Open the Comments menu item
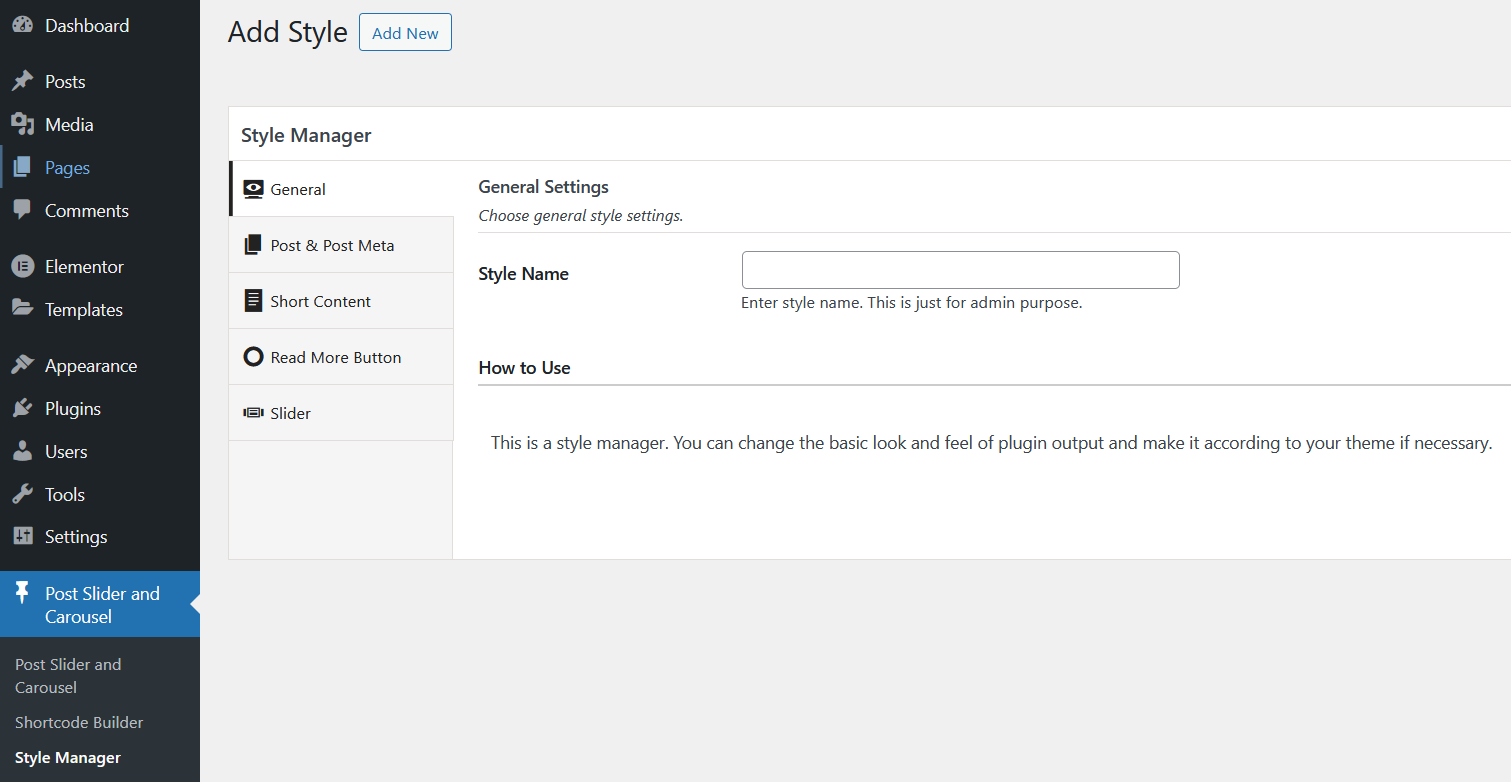 point(100,211)
